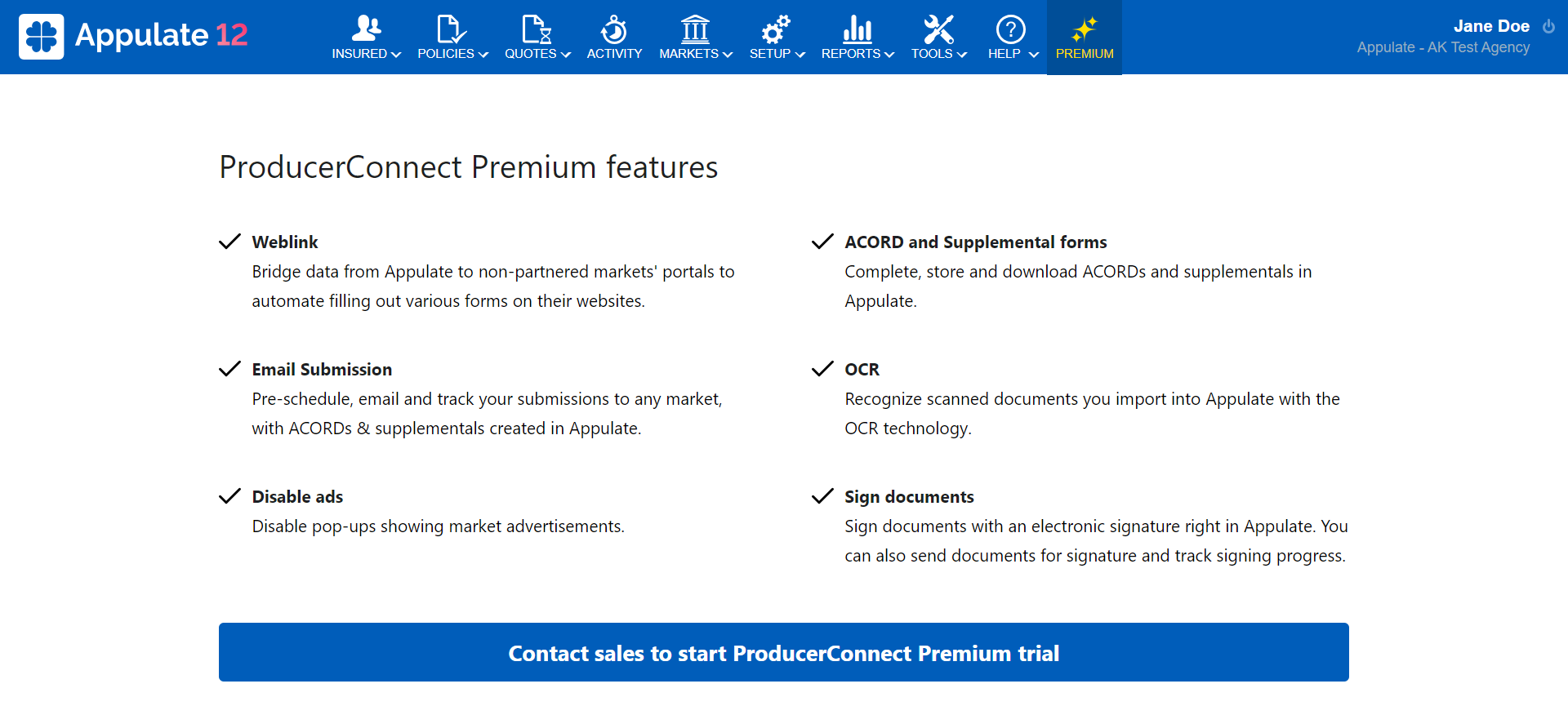The image size is (1568, 706).
Task: Click the Jane Doe account name
Action: pos(1491,25)
